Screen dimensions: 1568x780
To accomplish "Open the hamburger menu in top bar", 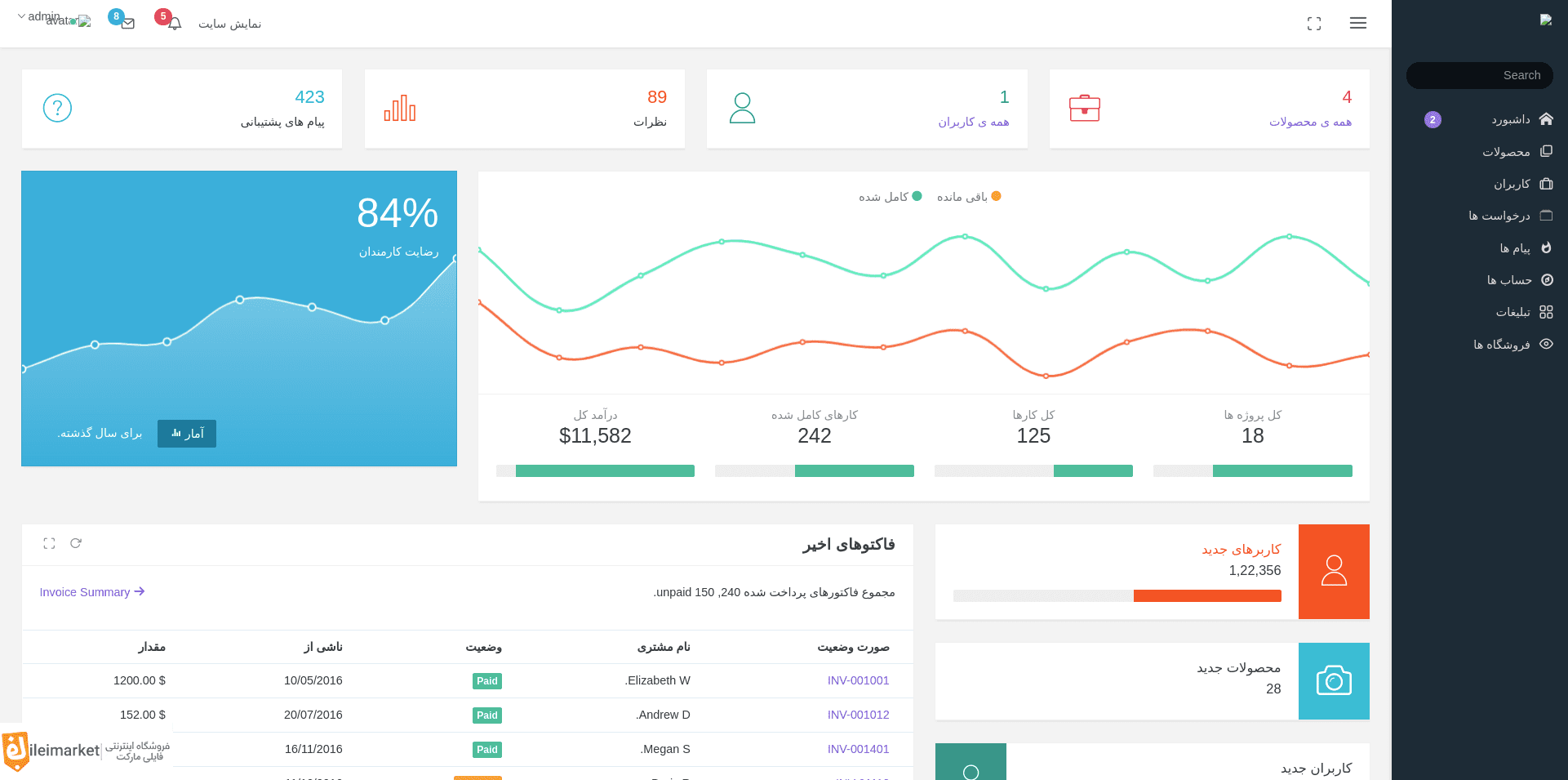I will 1358,24.
